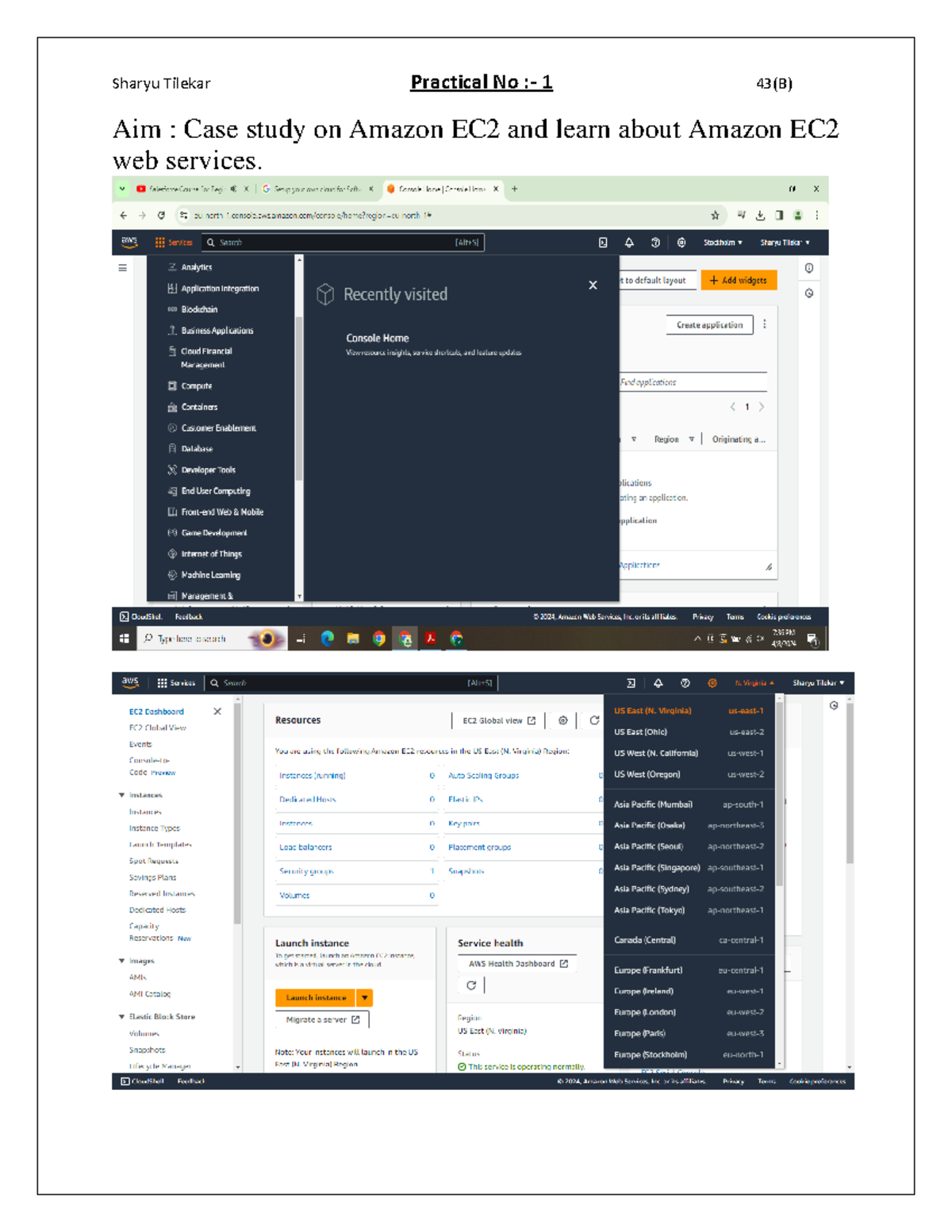This screenshot has height=1232, width=952.
Task: Collapse the Instances section in sidebar
Action: point(121,794)
